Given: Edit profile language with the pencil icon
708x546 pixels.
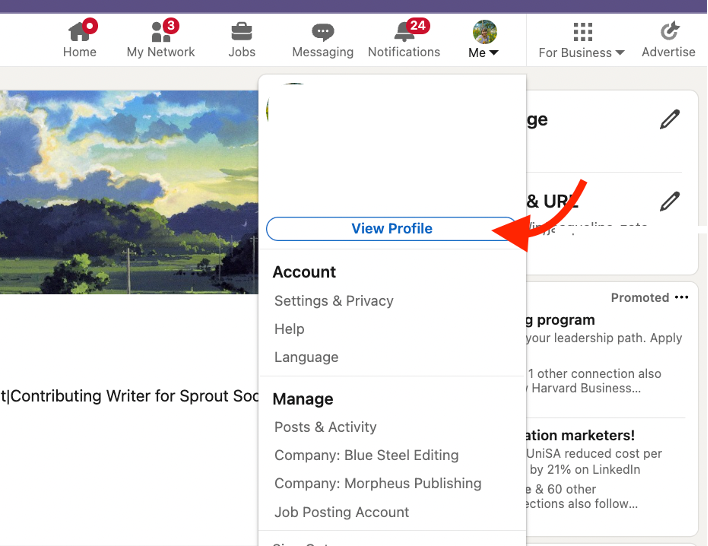Looking at the screenshot, I should (x=670, y=119).
